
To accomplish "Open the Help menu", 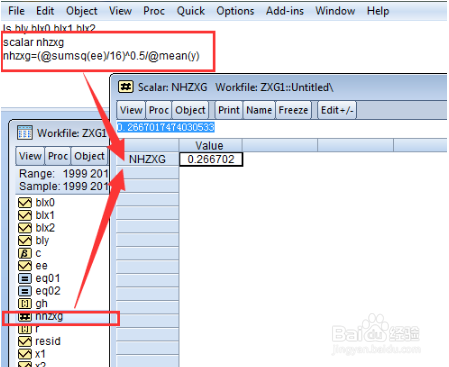I will point(378,11).
